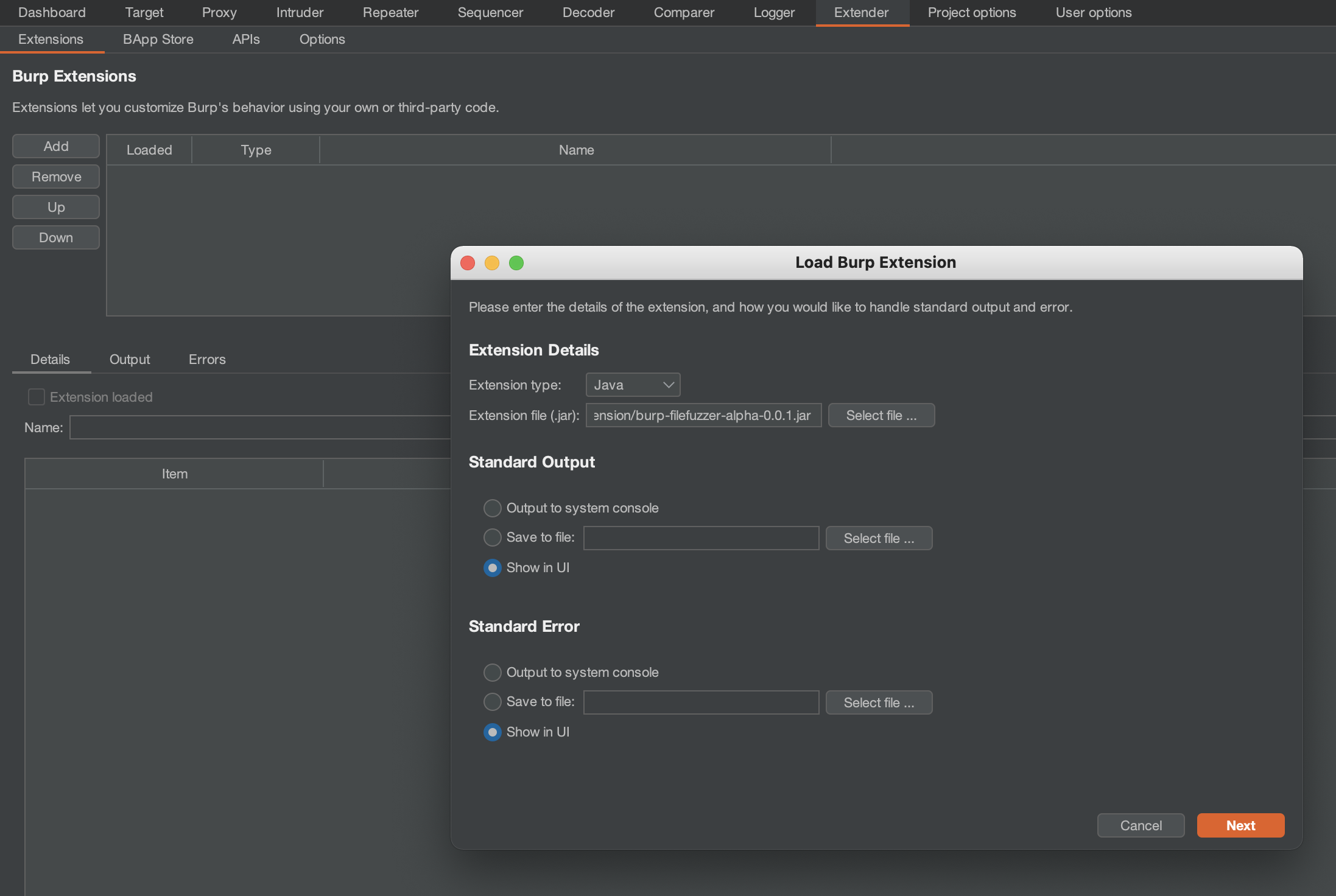This screenshot has height=896, width=1336.
Task: Go to the Intruder tab
Action: [x=300, y=12]
